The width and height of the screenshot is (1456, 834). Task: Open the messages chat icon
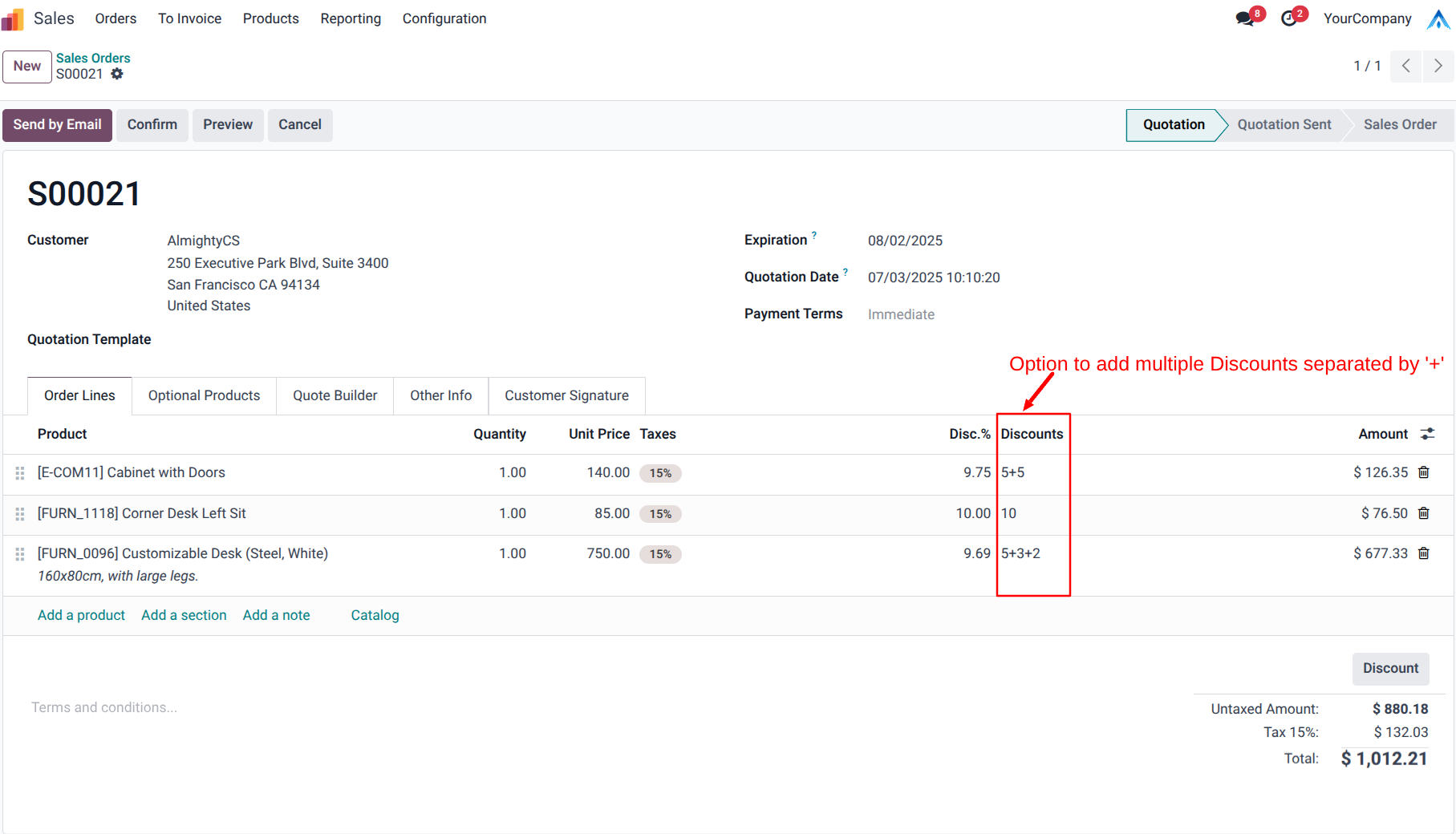[1245, 18]
